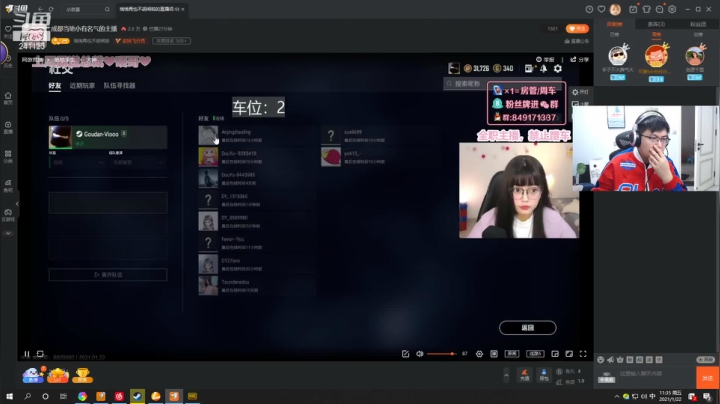Viewport: 720px width, 404px height.
Task: Open first ranked viewer avatar with sunglasses
Action: pos(618,56)
